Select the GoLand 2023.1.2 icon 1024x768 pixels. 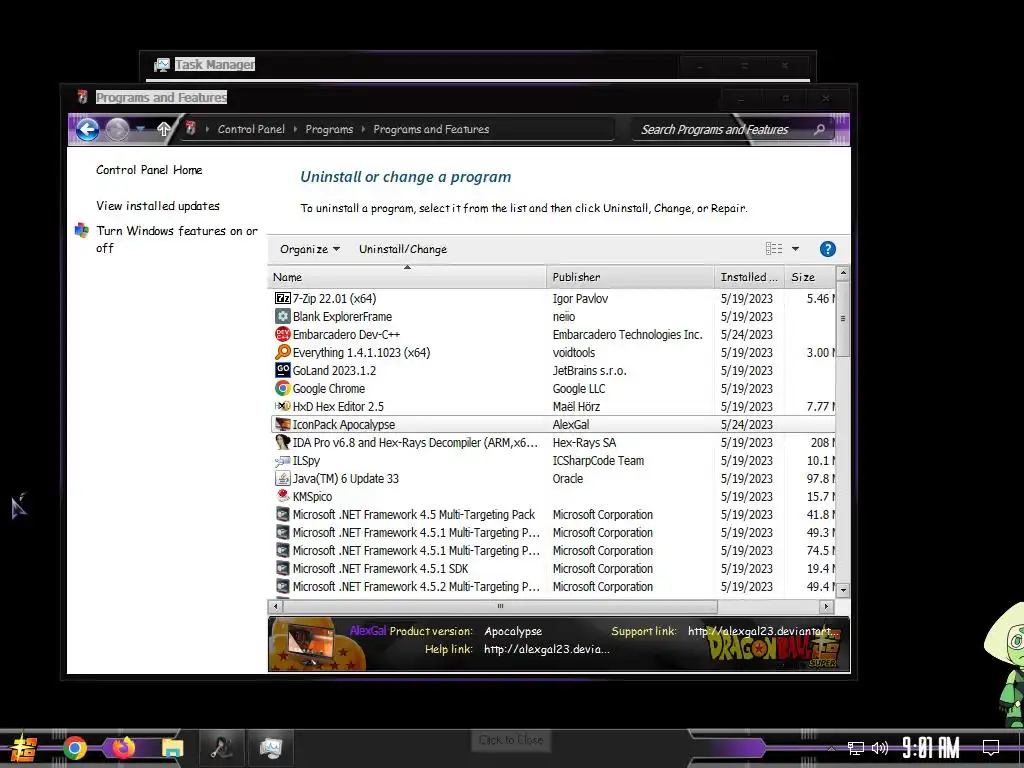[283, 370]
